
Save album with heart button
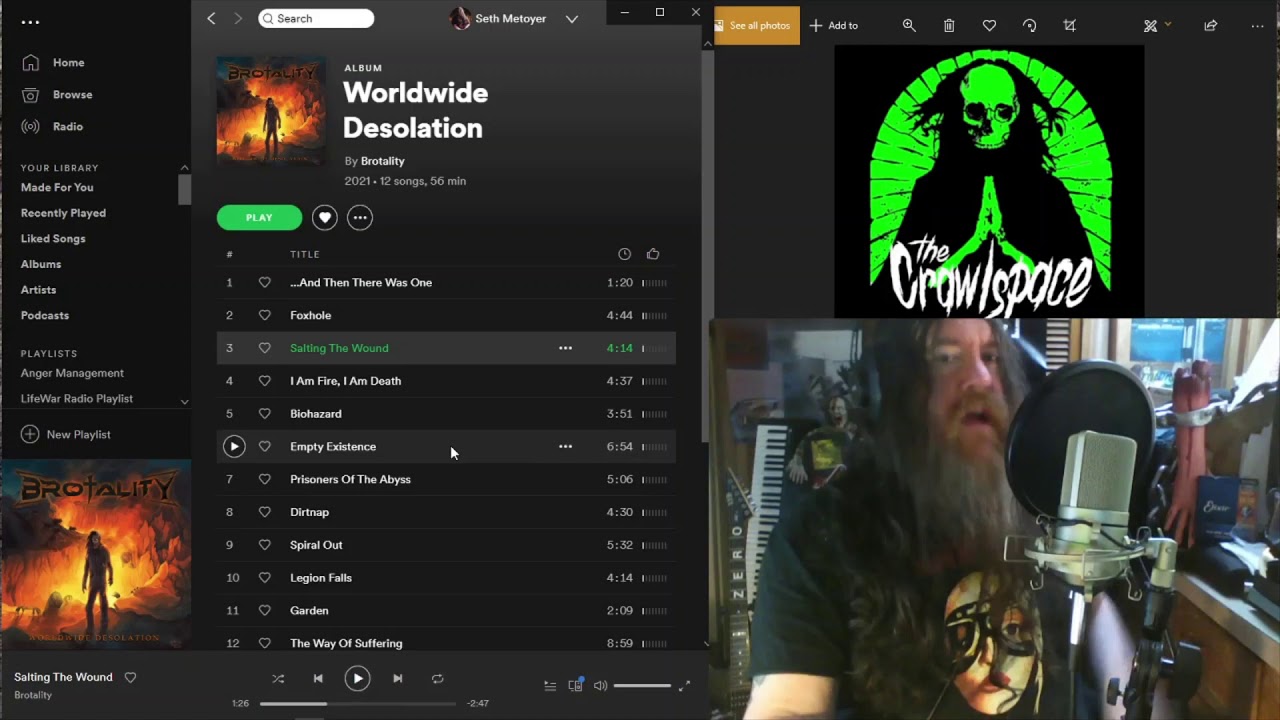click(324, 217)
